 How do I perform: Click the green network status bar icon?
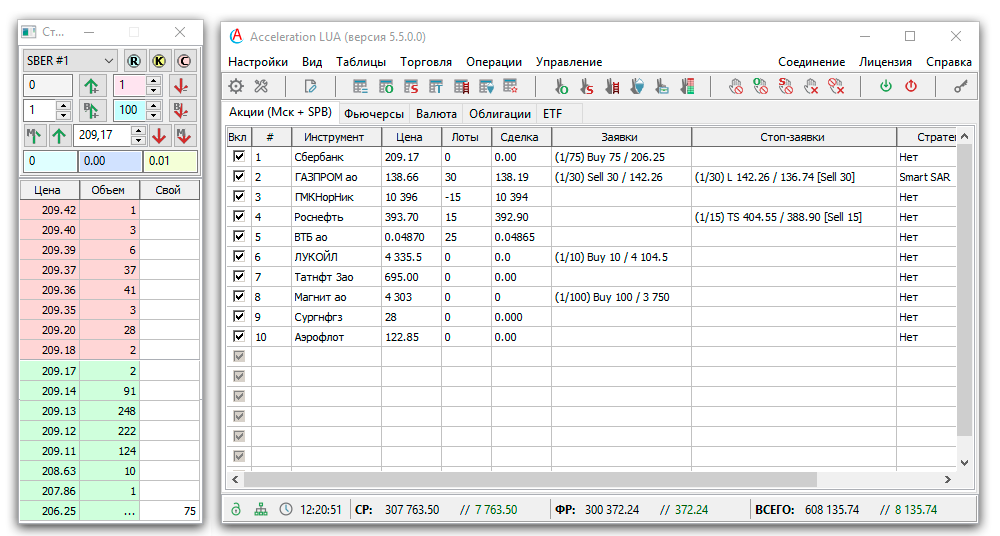click(x=261, y=509)
